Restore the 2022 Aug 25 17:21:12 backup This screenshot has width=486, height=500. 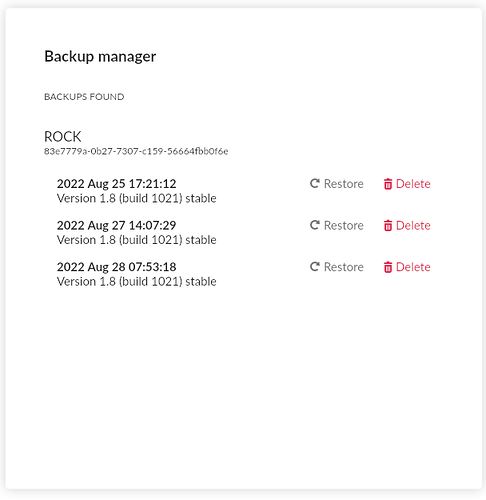(337, 184)
